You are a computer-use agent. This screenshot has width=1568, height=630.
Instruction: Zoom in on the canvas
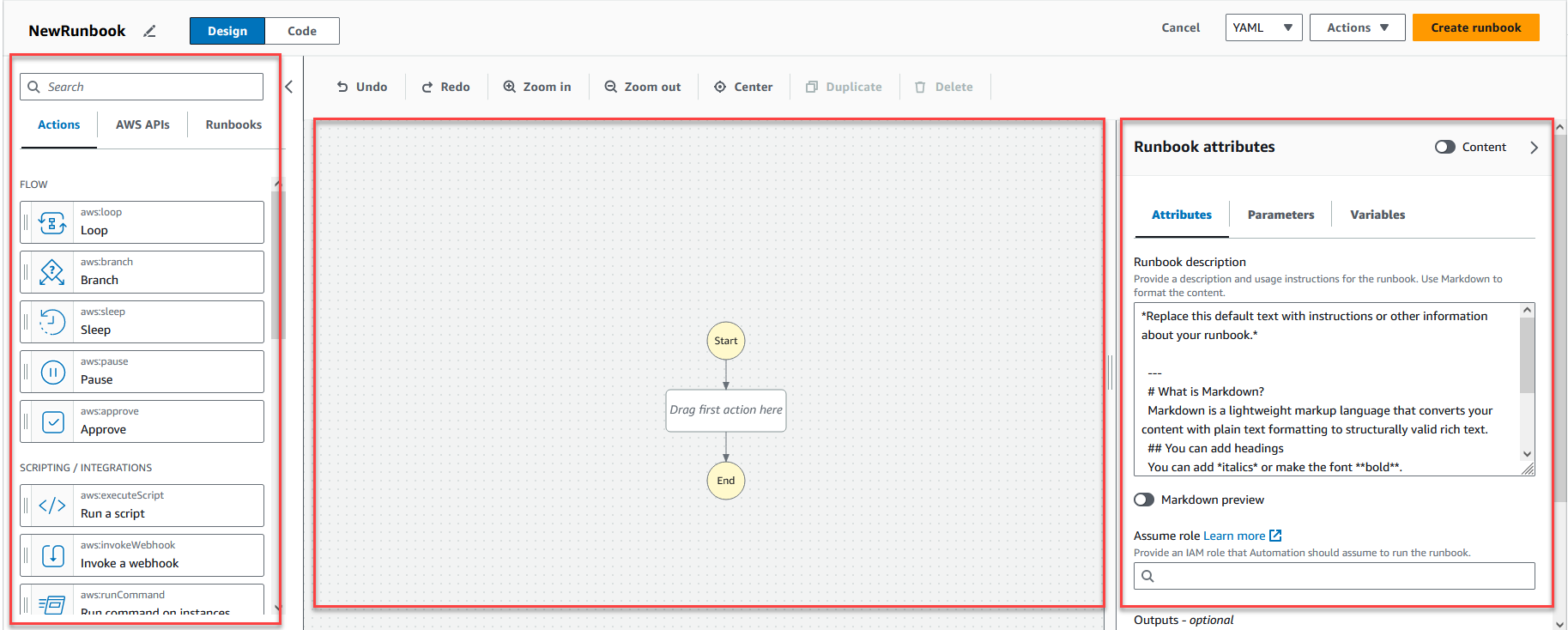click(x=537, y=87)
